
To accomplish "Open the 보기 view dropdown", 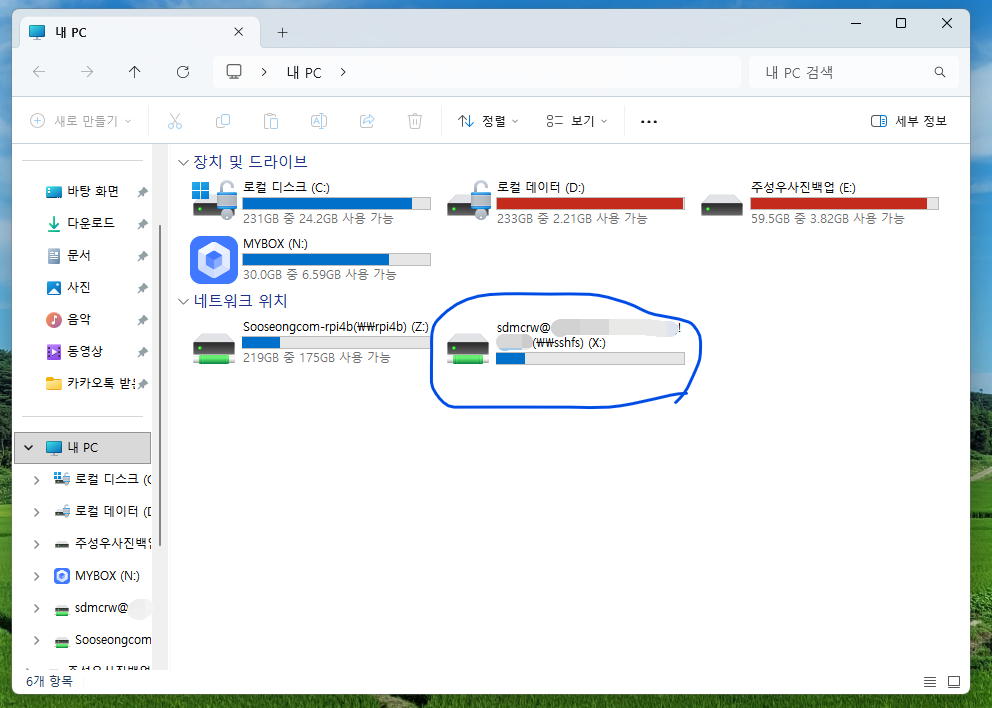I will pyautogui.click(x=577, y=121).
